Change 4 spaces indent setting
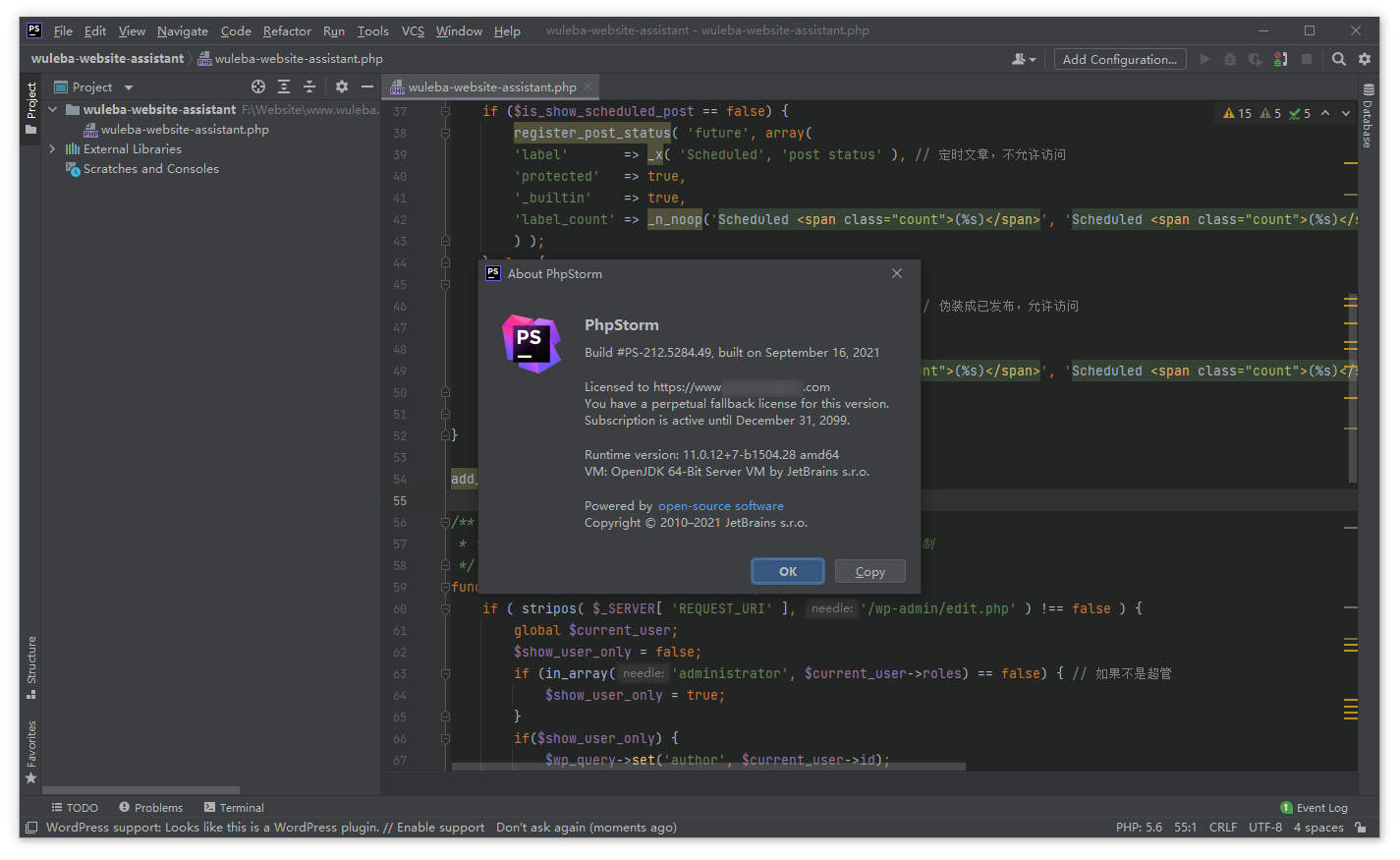 click(1318, 828)
